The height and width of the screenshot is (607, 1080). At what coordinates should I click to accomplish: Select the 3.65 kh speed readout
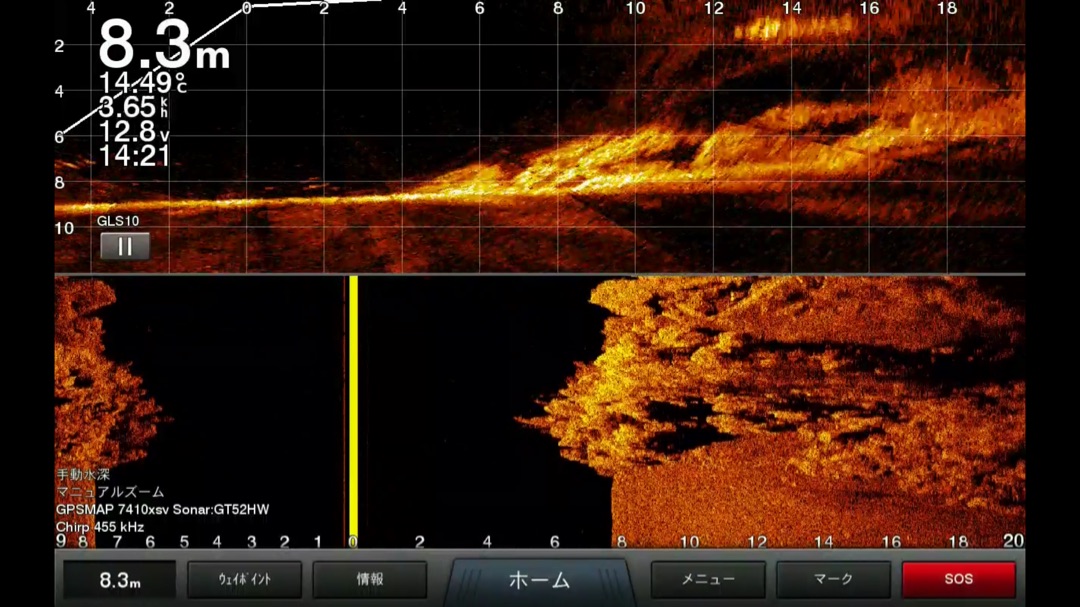click(x=134, y=107)
